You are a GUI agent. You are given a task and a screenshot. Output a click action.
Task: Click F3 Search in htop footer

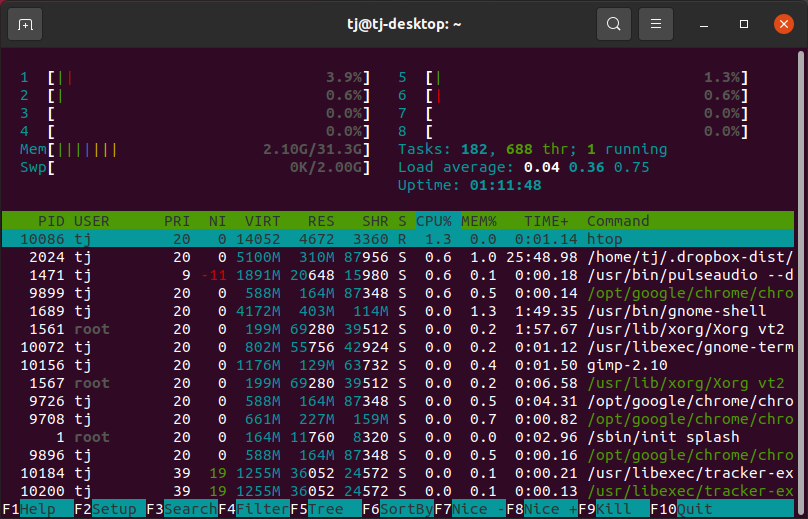click(182, 509)
